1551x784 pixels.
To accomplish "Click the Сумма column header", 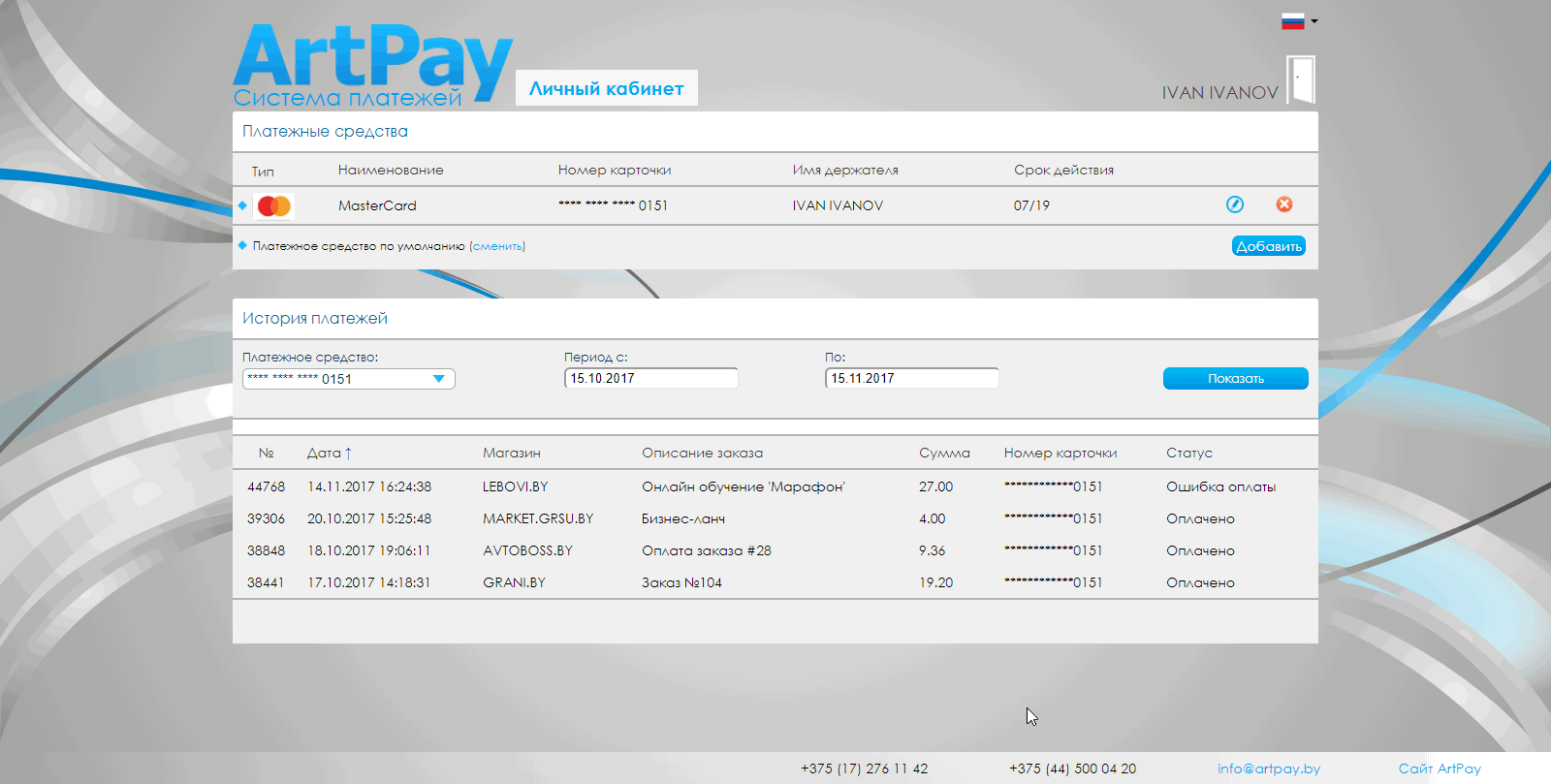I will [944, 453].
